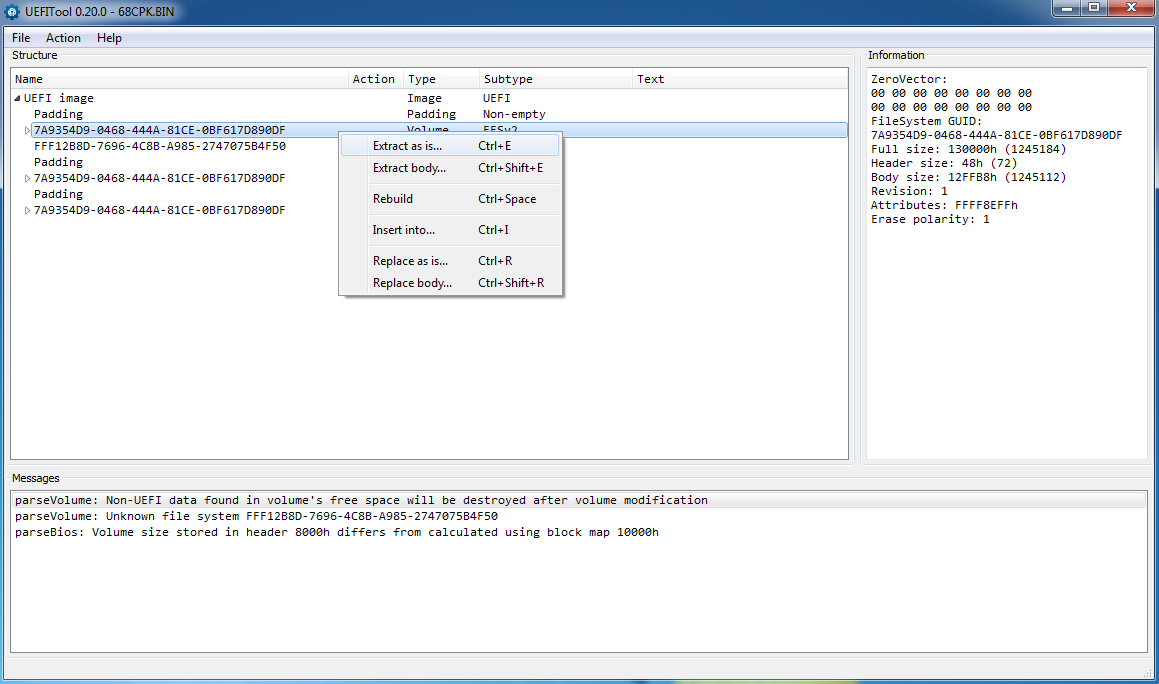
Task: Expand the 7A9354D9 volume between the two lower Padding rows
Action: tap(27, 178)
